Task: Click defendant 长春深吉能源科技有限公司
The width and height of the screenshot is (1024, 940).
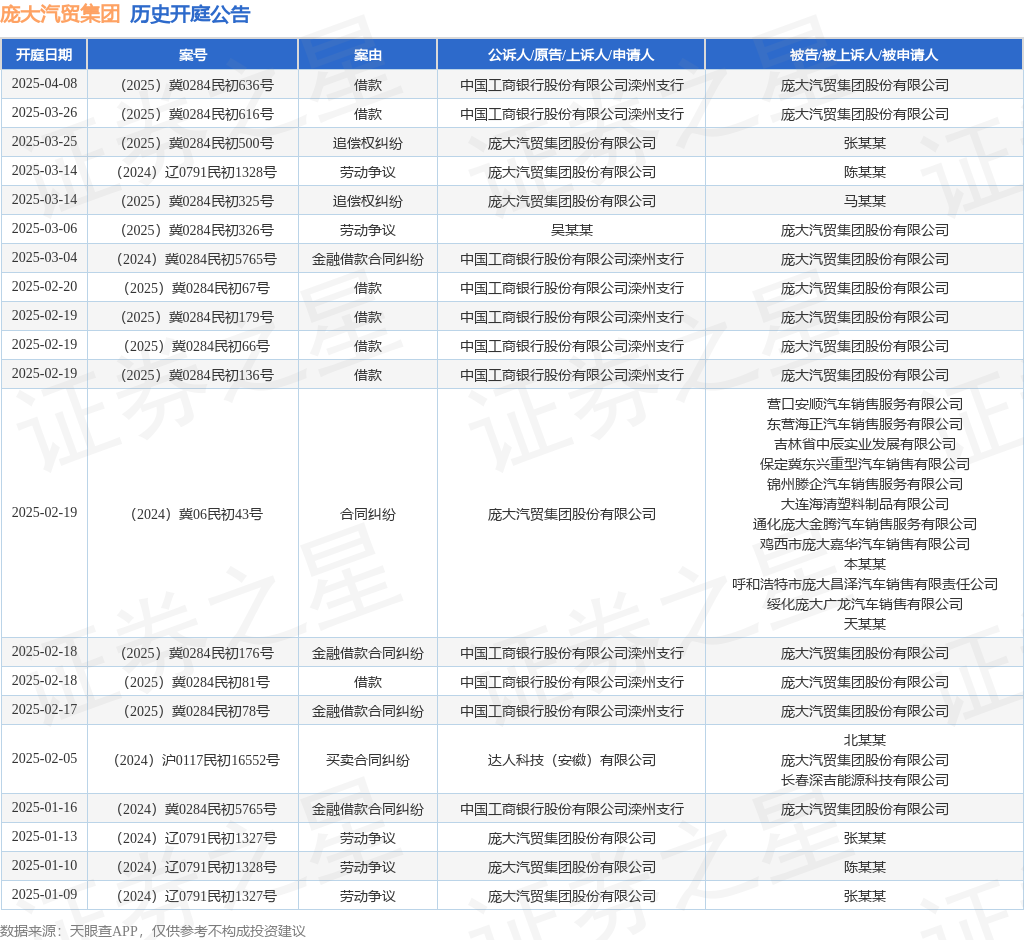Action: tap(865, 781)
